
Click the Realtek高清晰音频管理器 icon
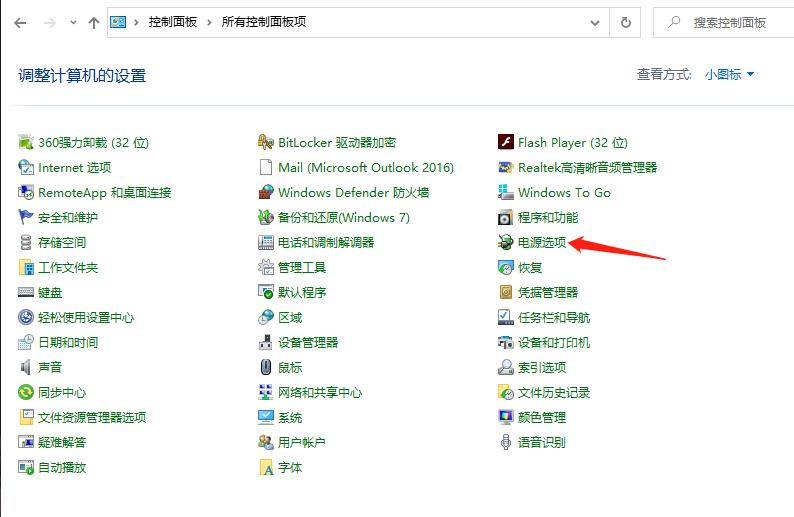click(505, 167)
